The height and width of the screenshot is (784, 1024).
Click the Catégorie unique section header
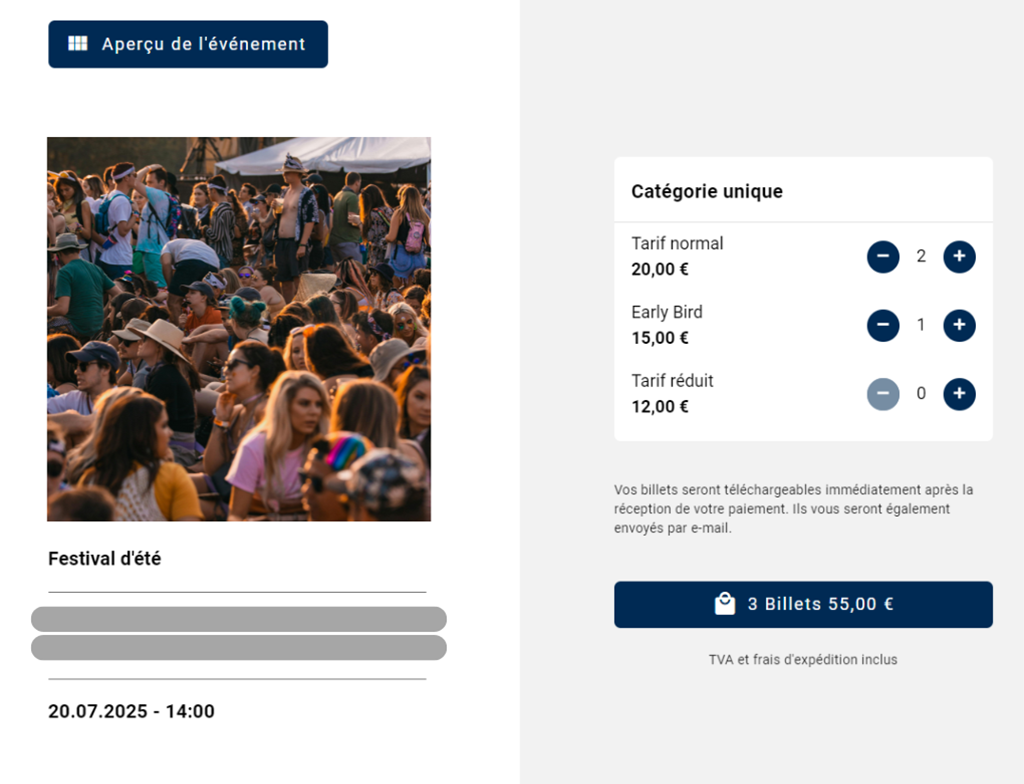click(707, 191)
